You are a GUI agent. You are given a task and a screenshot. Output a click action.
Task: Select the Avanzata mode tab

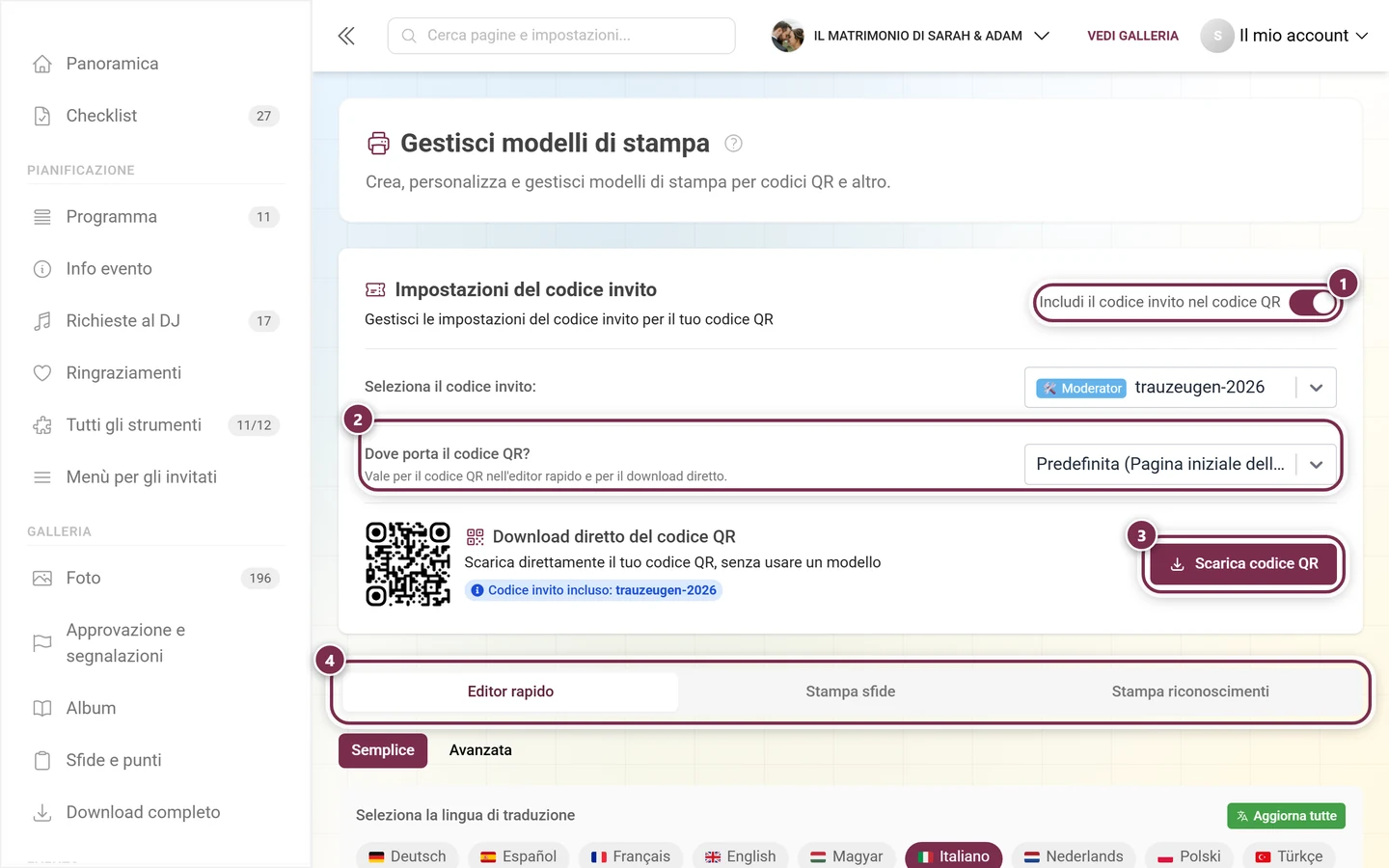pyautogui.click(x=480, y=750)
